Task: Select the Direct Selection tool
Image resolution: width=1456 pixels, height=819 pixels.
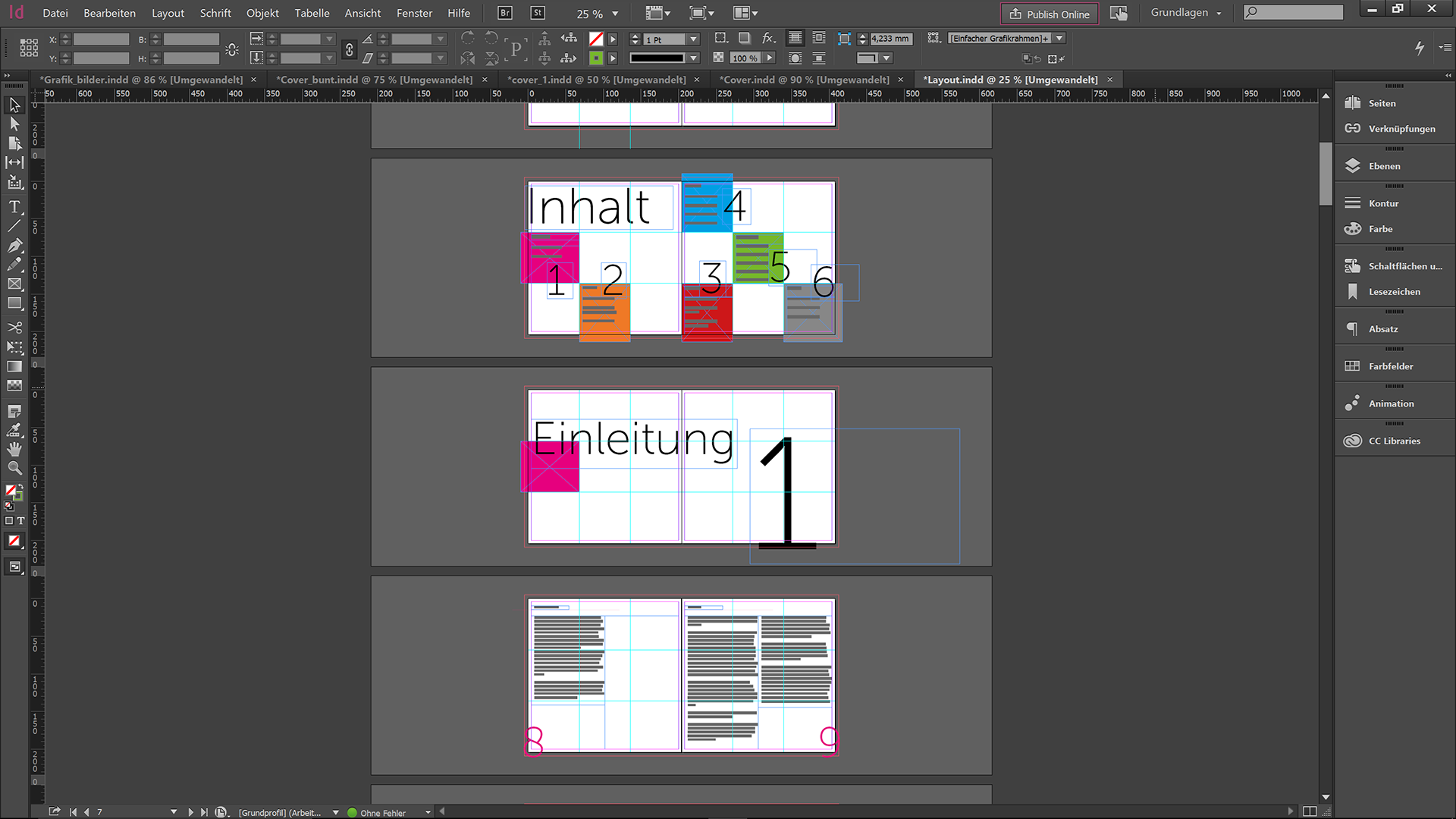Action: pyautogui.click(x=14, y=124)
